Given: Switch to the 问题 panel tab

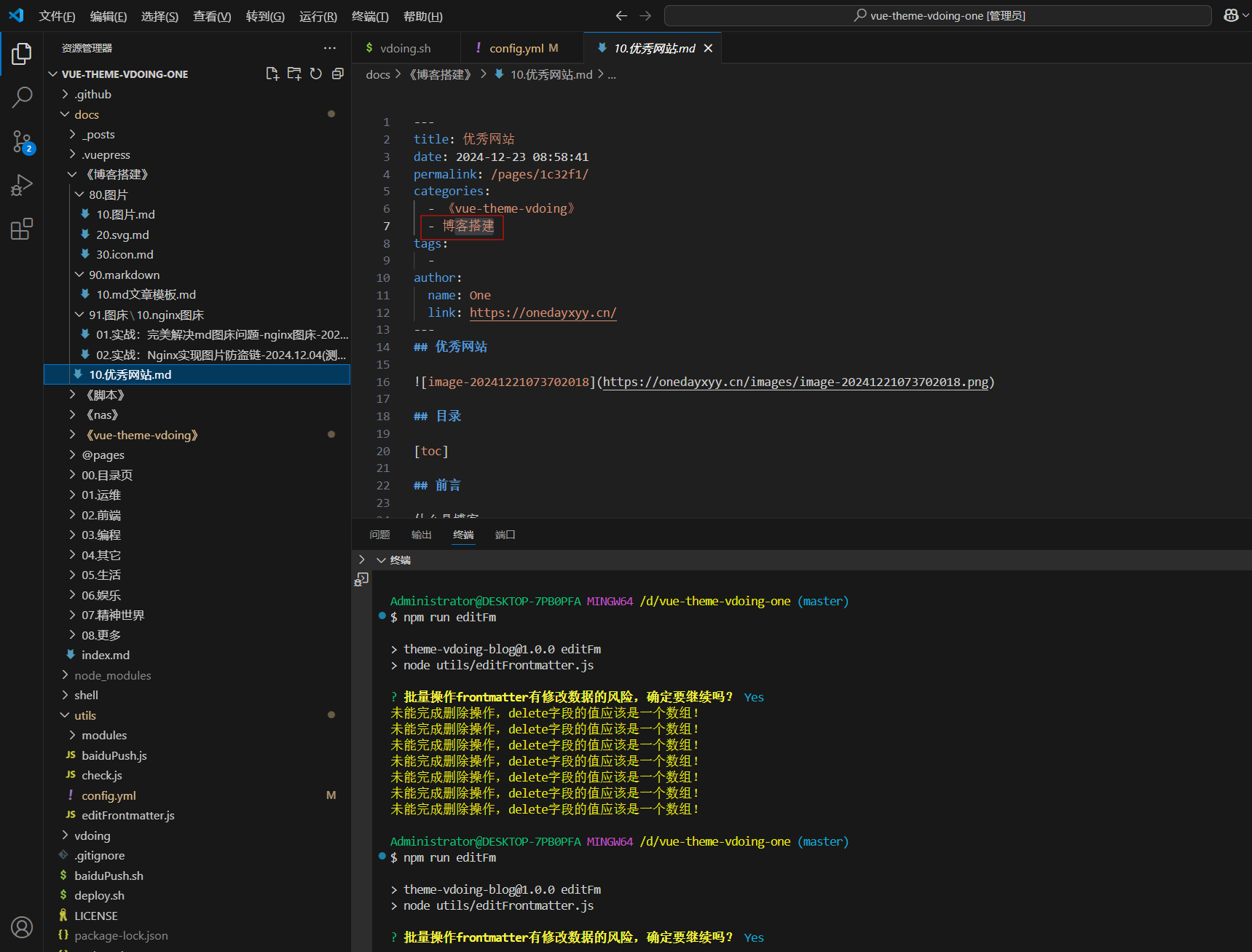Looking at the screenshot, I should point(379,535).
